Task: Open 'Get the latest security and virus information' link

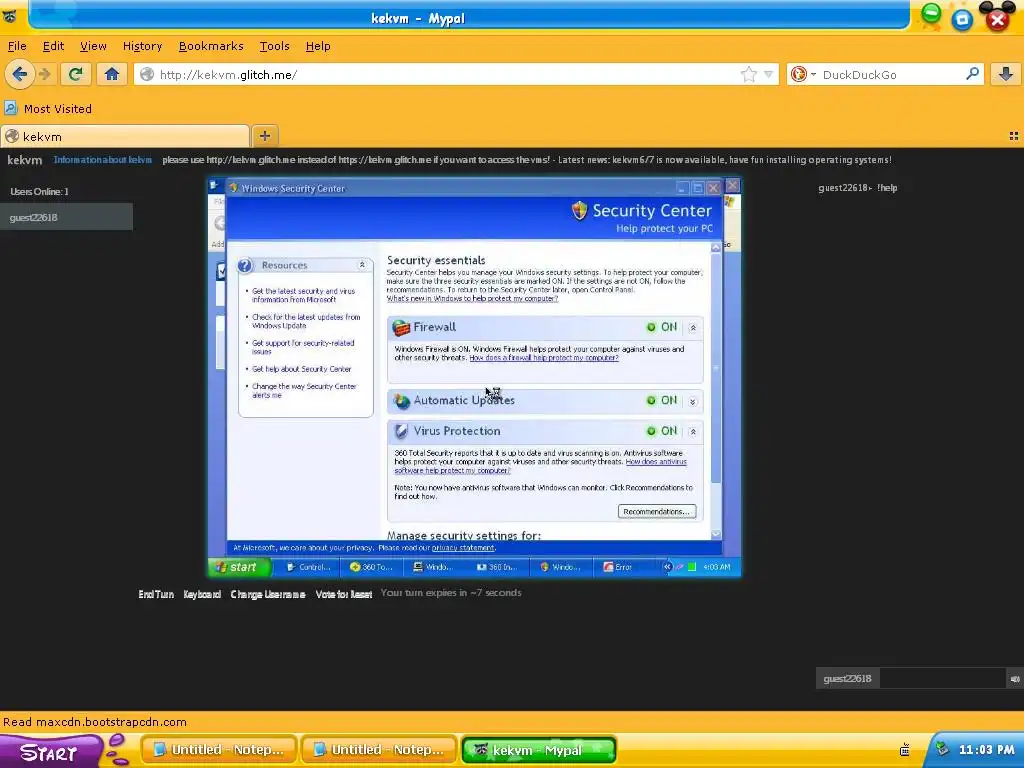Action: point(304,295)
